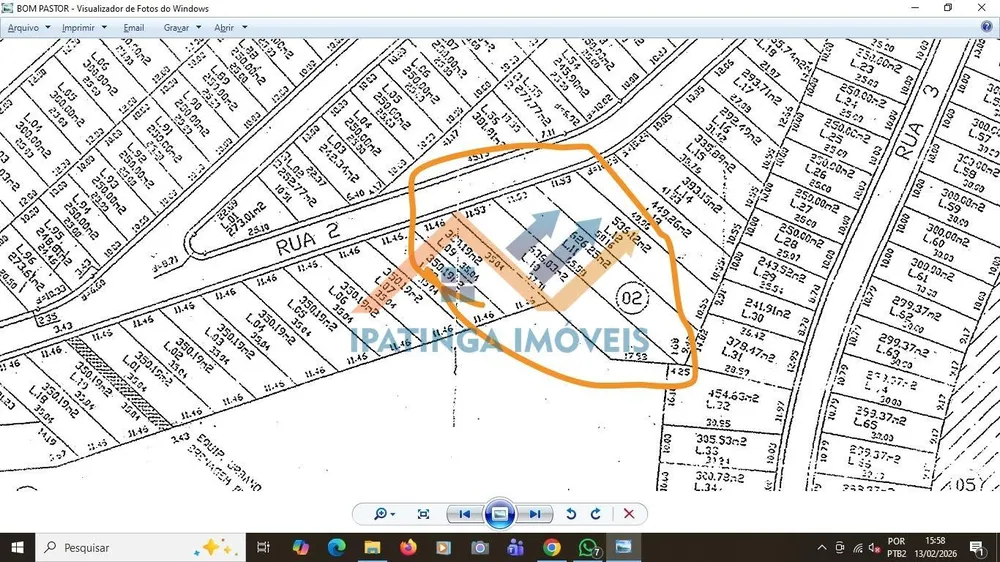The height and width of the screenshot is (562, 1000).
Task: Rotate the image counterclockwise
Action: [571, 514]
